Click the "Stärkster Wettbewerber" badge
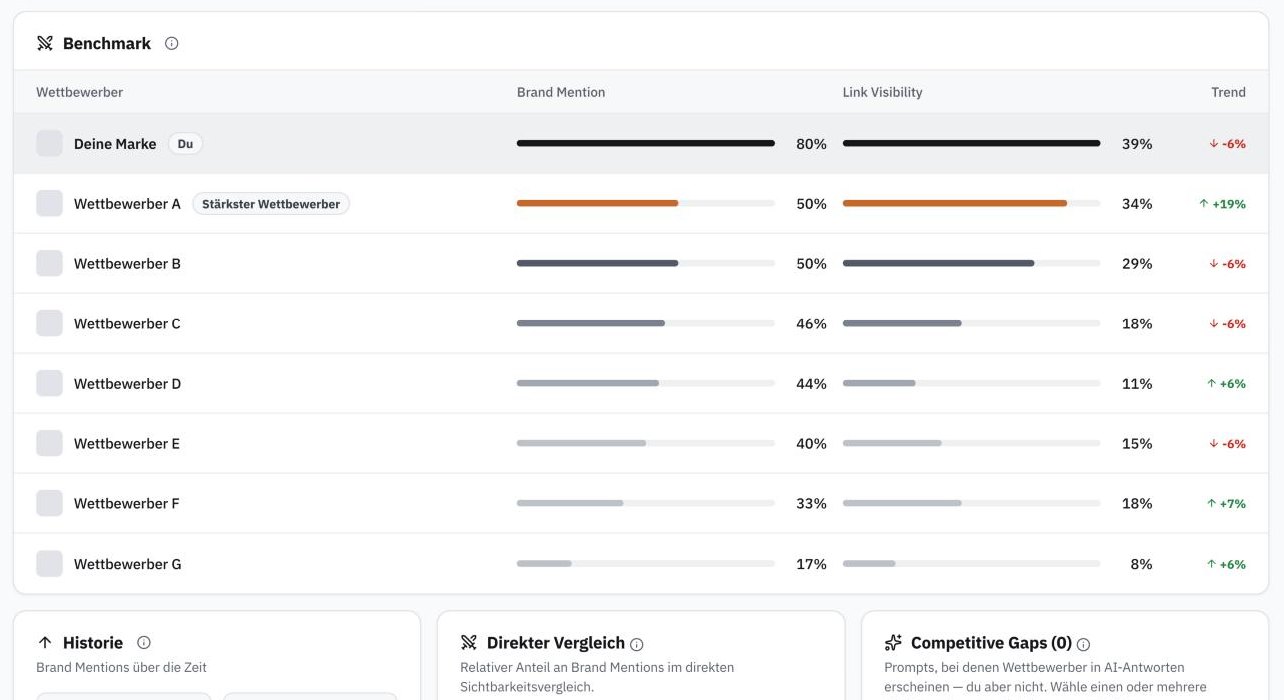 click(271, 204)
